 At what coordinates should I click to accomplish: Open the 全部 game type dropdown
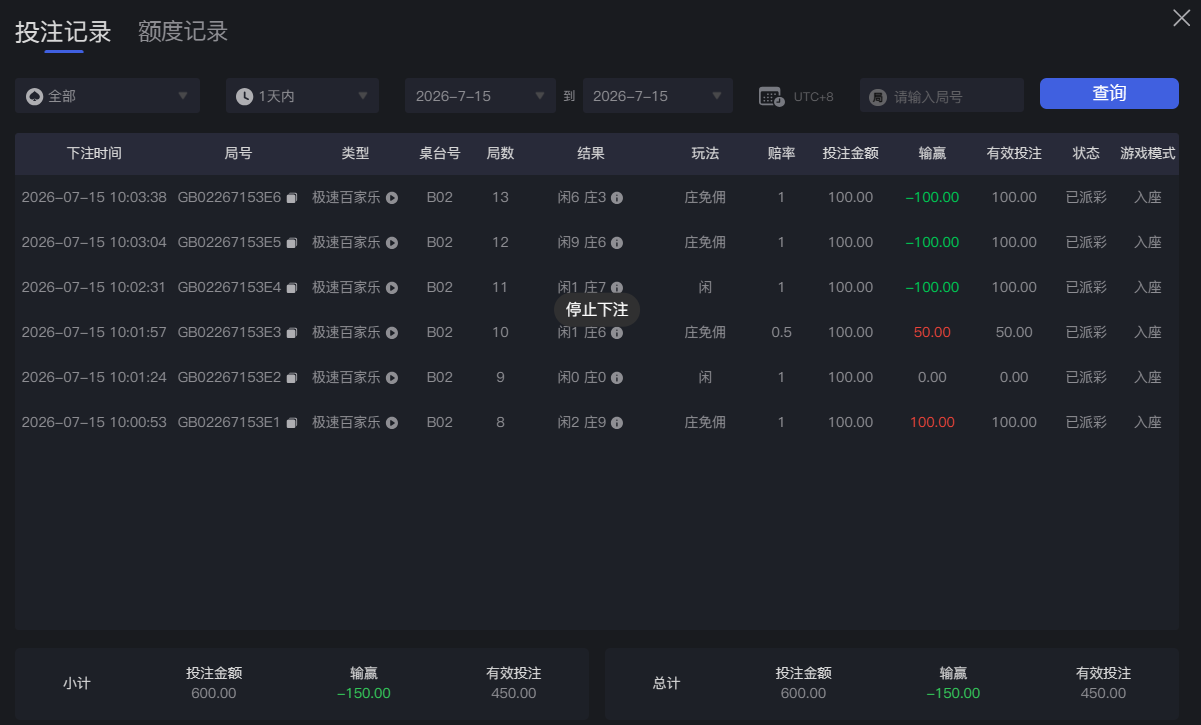[x=107, y=96]
